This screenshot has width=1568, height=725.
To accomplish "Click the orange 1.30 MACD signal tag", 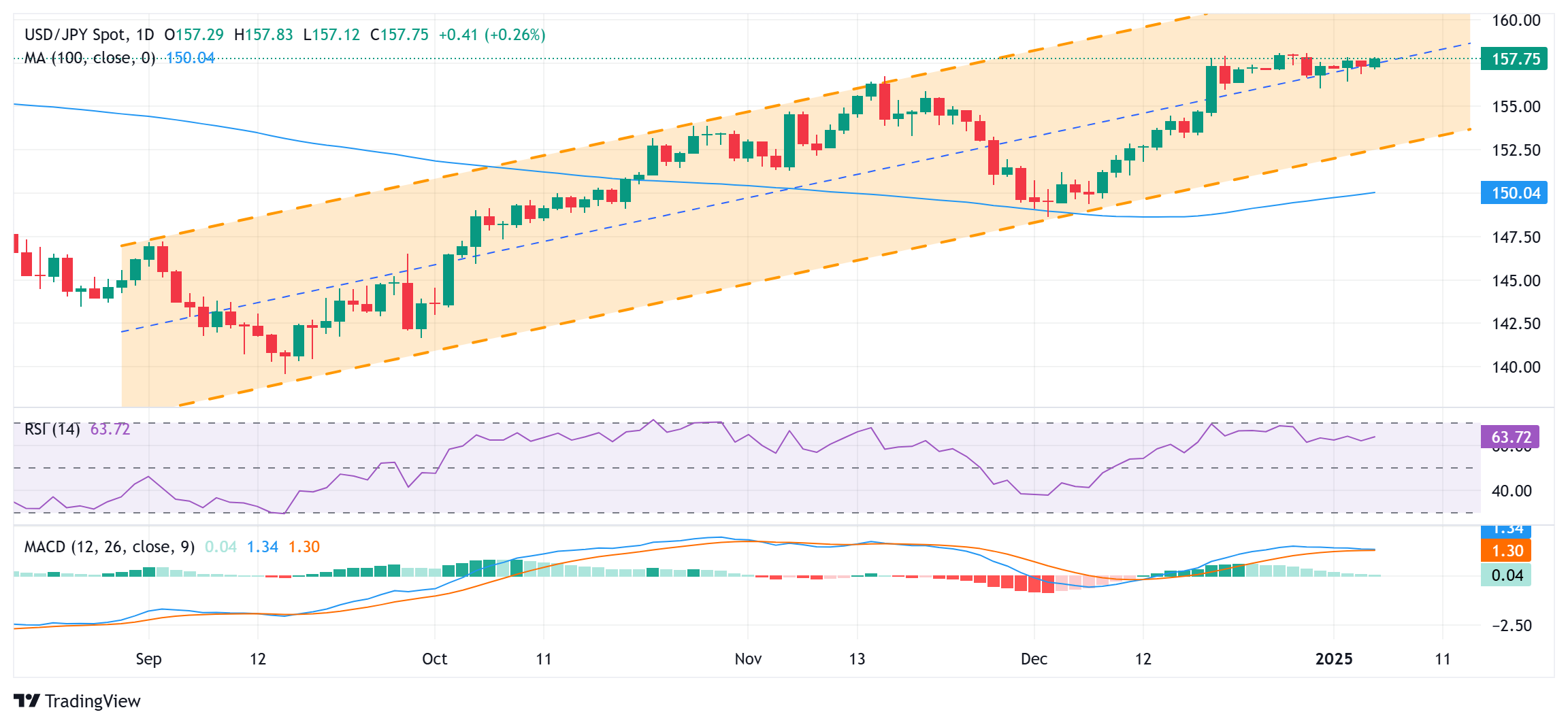I will tap(1506, 551).
